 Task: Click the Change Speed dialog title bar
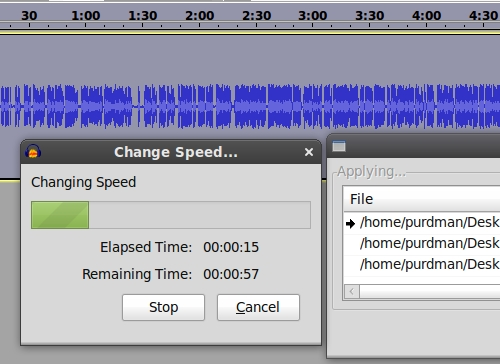point(176,152)
